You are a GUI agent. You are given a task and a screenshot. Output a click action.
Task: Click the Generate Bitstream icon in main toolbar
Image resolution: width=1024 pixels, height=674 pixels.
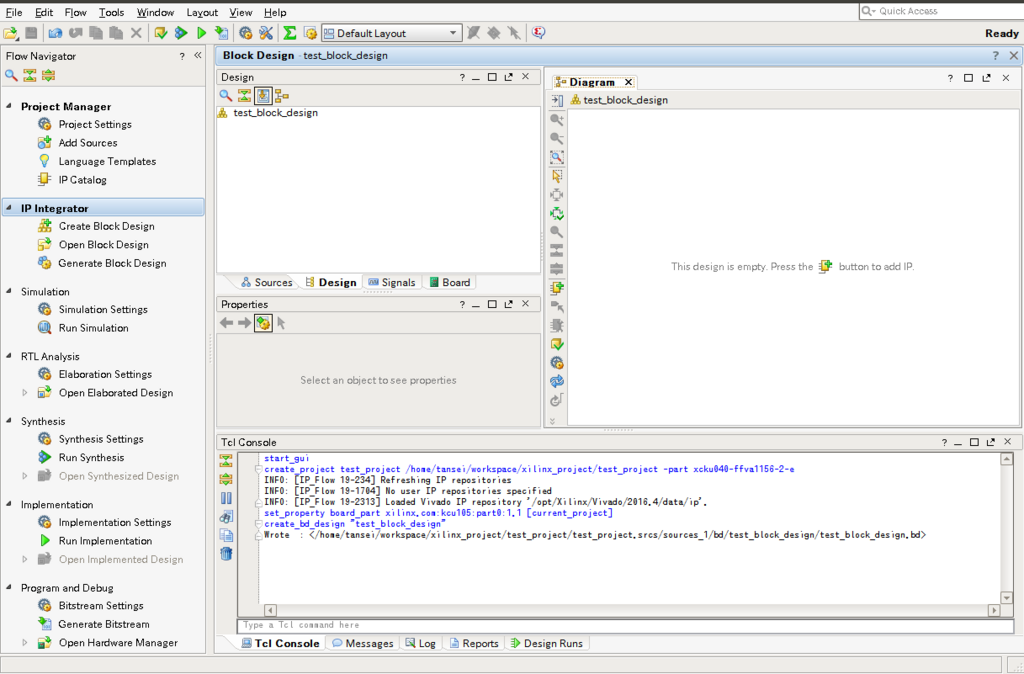tap(221, 33)
